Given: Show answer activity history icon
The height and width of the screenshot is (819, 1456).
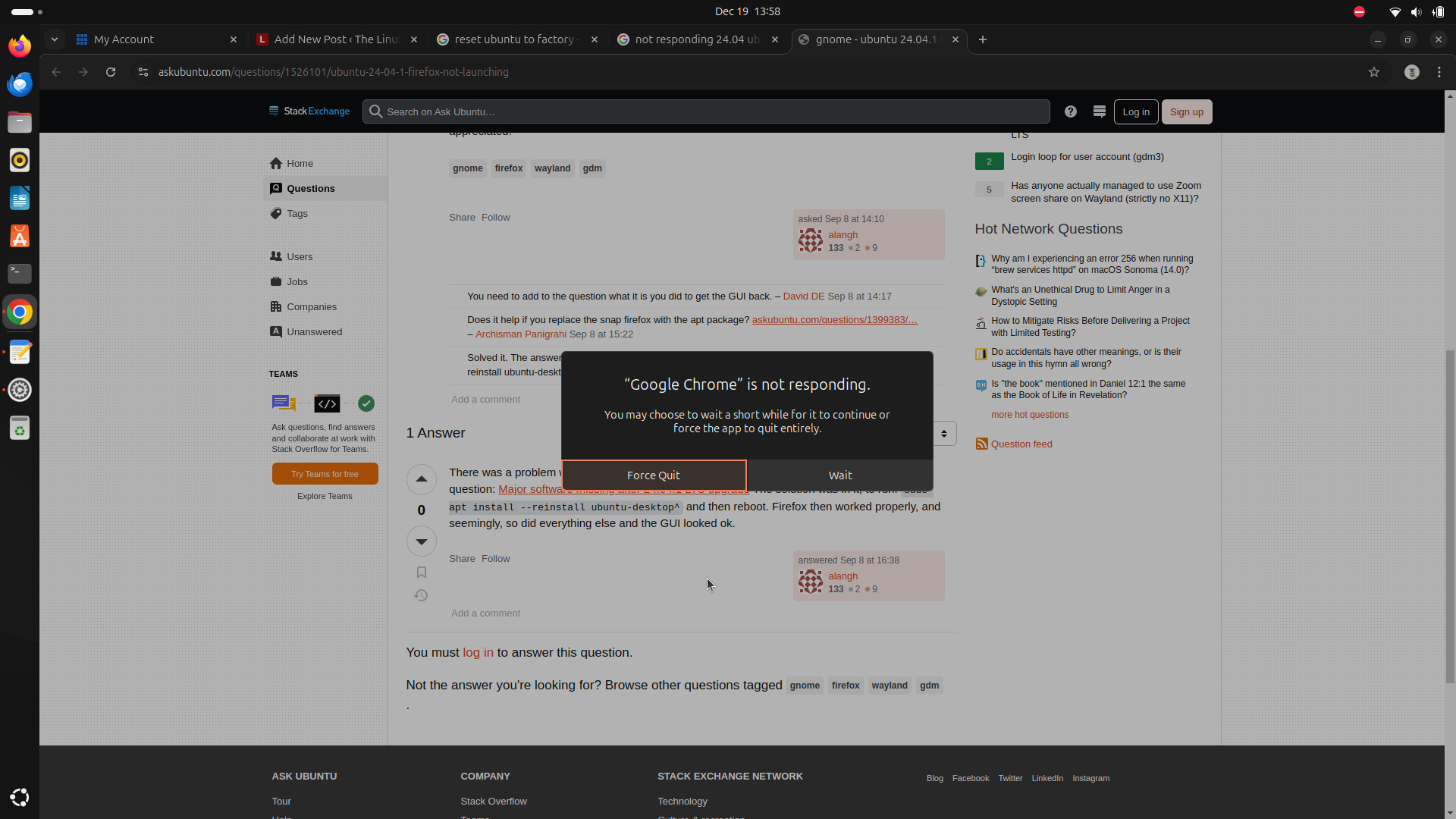Looking at the screenshot, I should tap(422, 596).
